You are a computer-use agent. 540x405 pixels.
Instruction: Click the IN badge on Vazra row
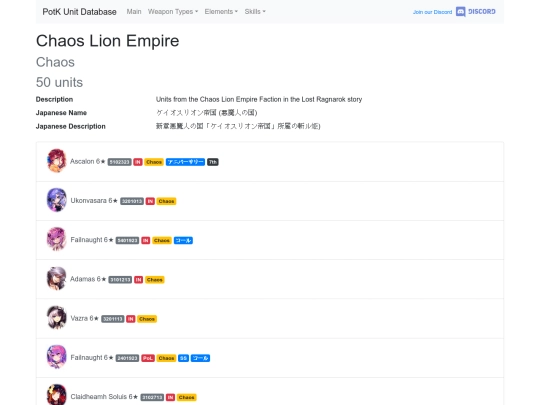[131, 319]
